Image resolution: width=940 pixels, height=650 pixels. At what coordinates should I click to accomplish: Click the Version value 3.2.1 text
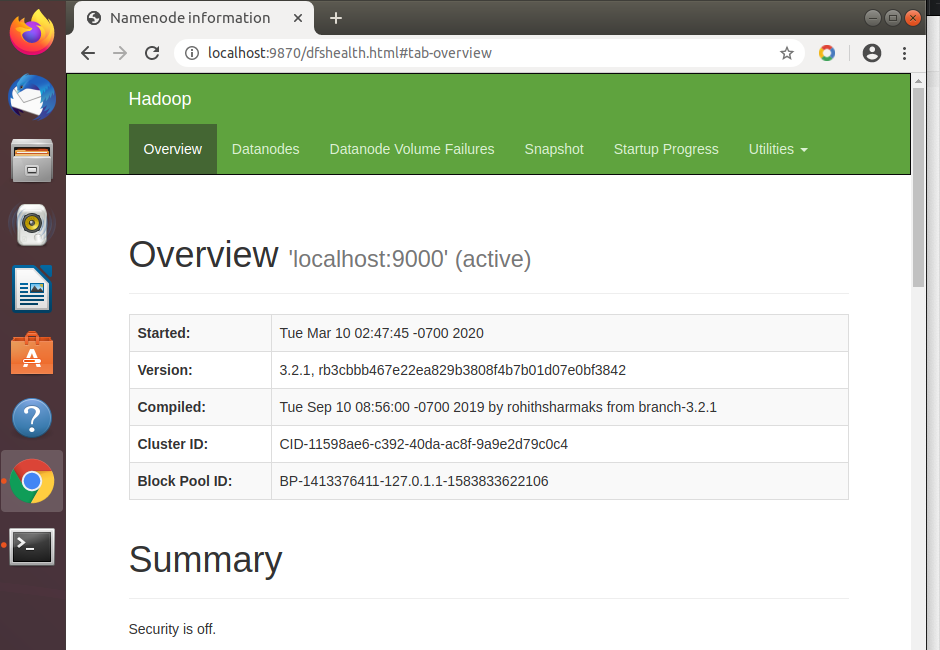tap(453, 371)
